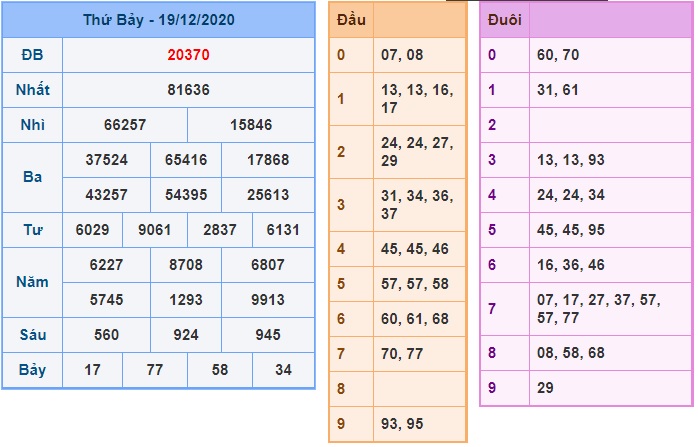
Task: Select Năm prize number 5745
Action: coord(106,300)
